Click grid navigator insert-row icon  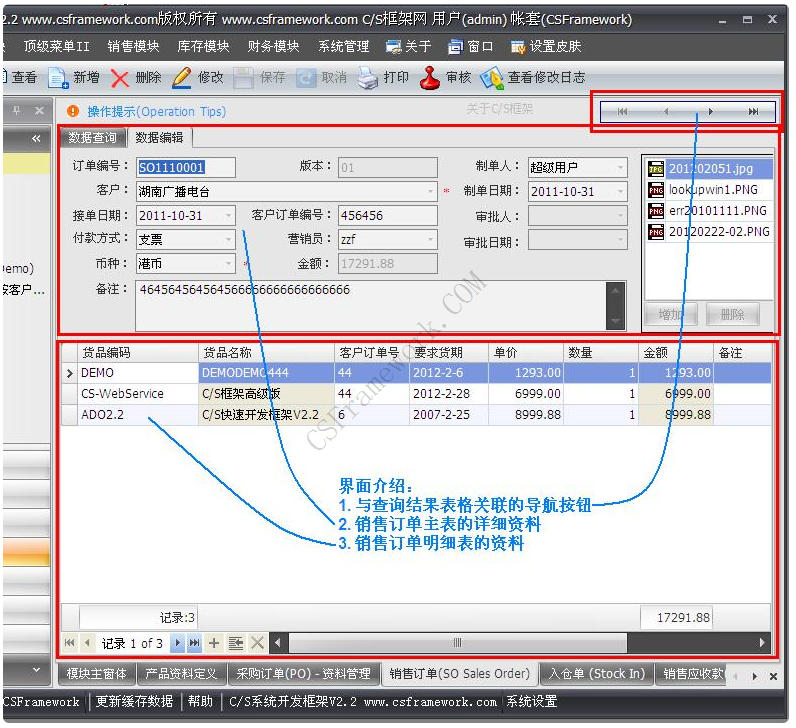[236, 643]
